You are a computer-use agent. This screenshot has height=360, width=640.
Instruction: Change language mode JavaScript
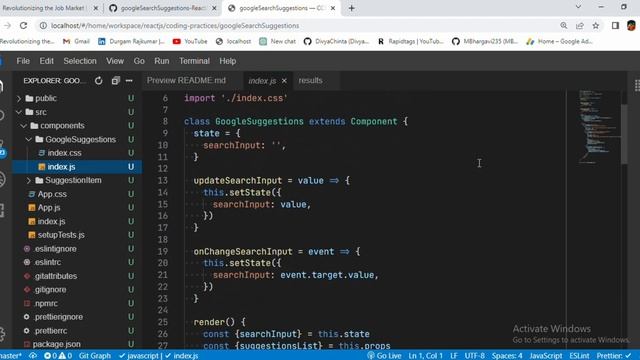tap(545, 356)
